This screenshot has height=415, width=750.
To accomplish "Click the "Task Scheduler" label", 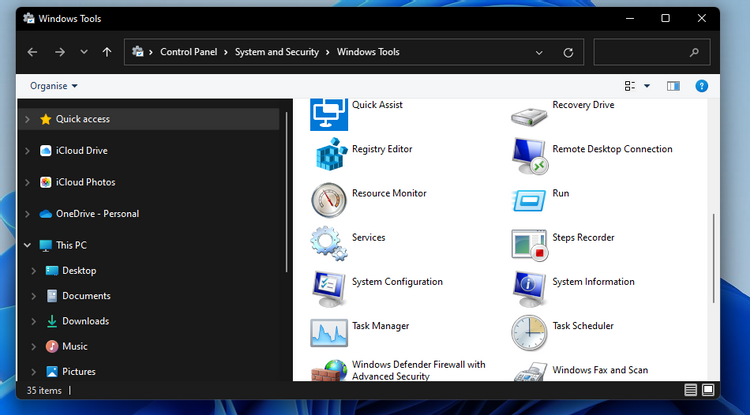I will click(583, 326).
